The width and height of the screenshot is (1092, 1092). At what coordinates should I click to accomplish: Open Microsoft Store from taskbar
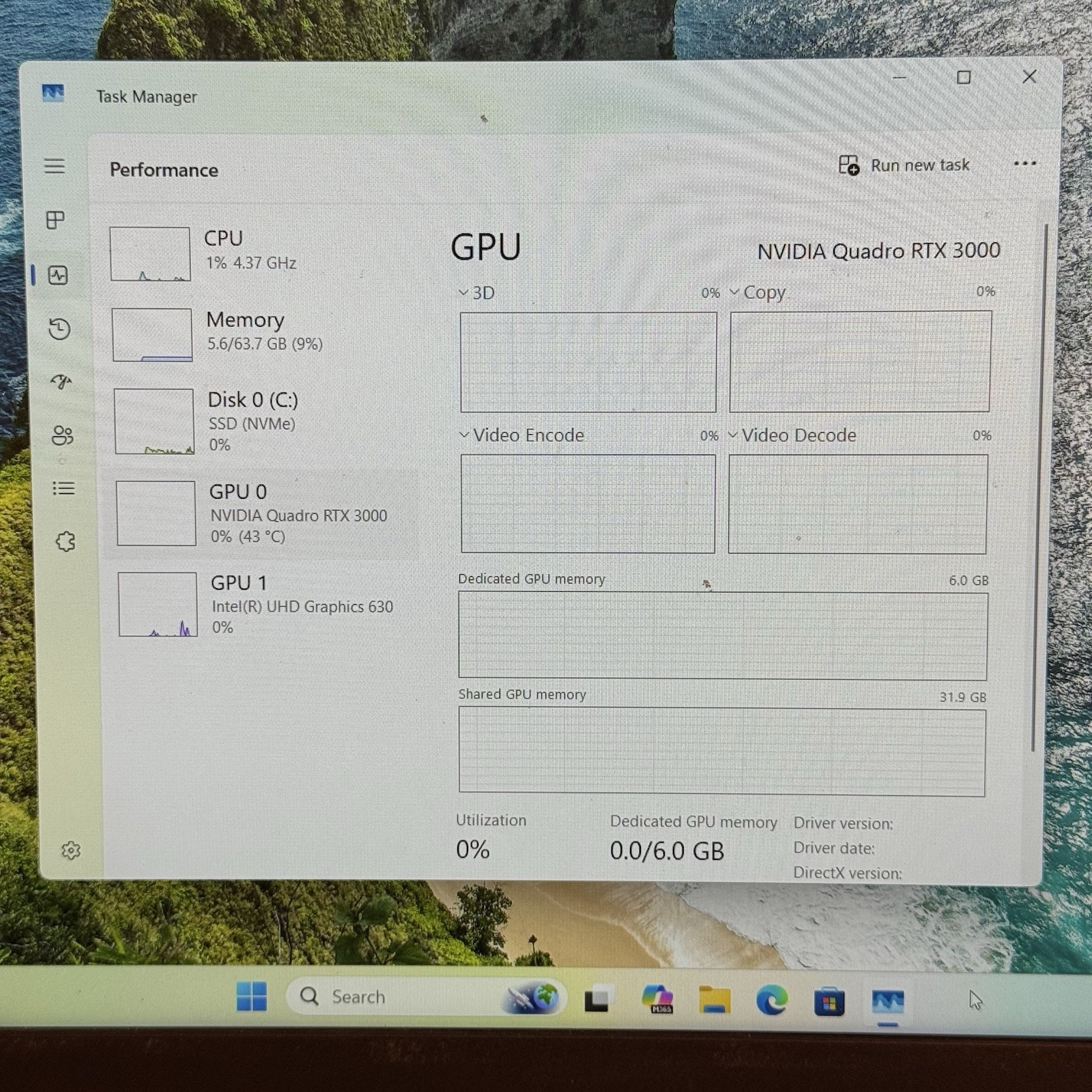[x=829, y=1002]
